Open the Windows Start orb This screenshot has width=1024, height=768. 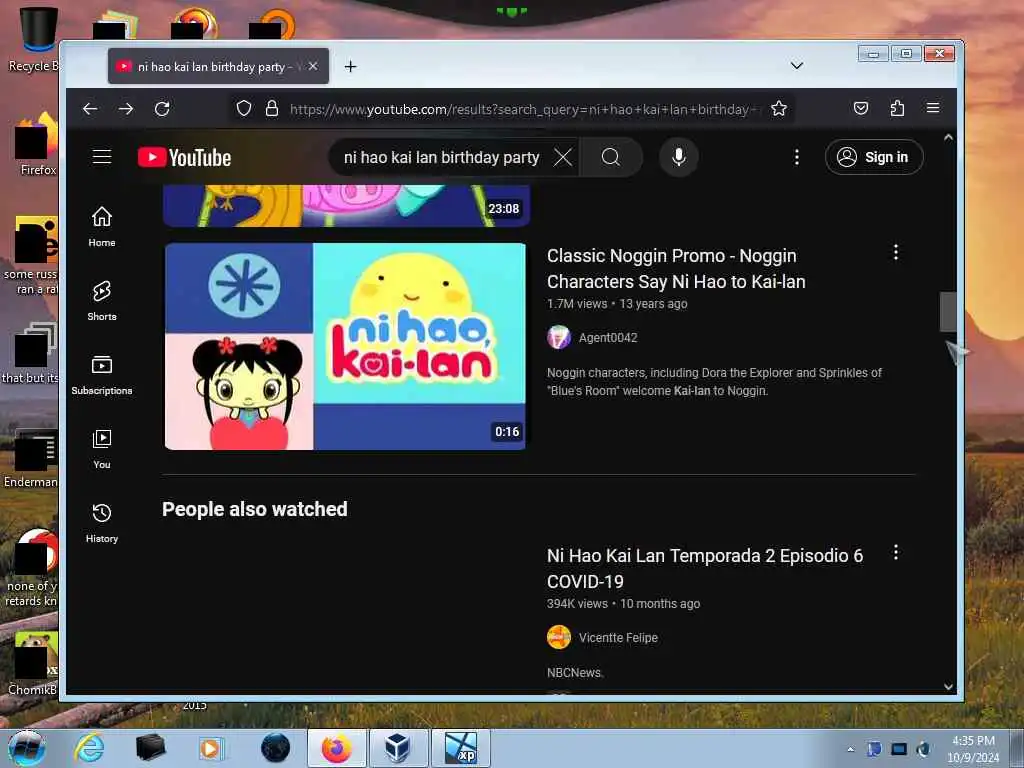(26, 748)
